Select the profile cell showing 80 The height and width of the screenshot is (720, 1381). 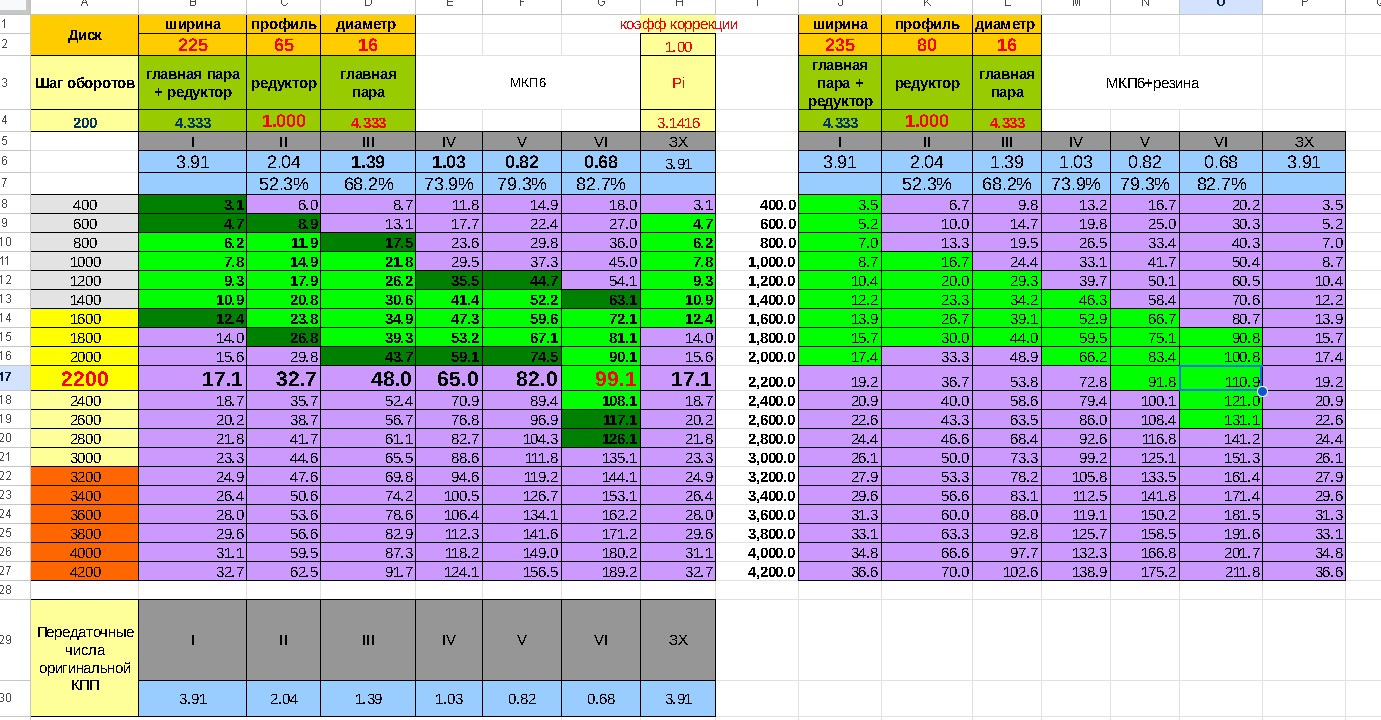pos(926,45)
